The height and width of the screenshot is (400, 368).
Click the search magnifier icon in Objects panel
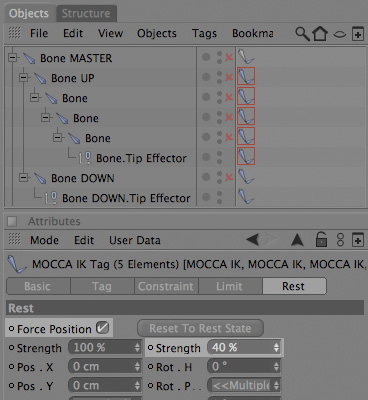[302, 34]
